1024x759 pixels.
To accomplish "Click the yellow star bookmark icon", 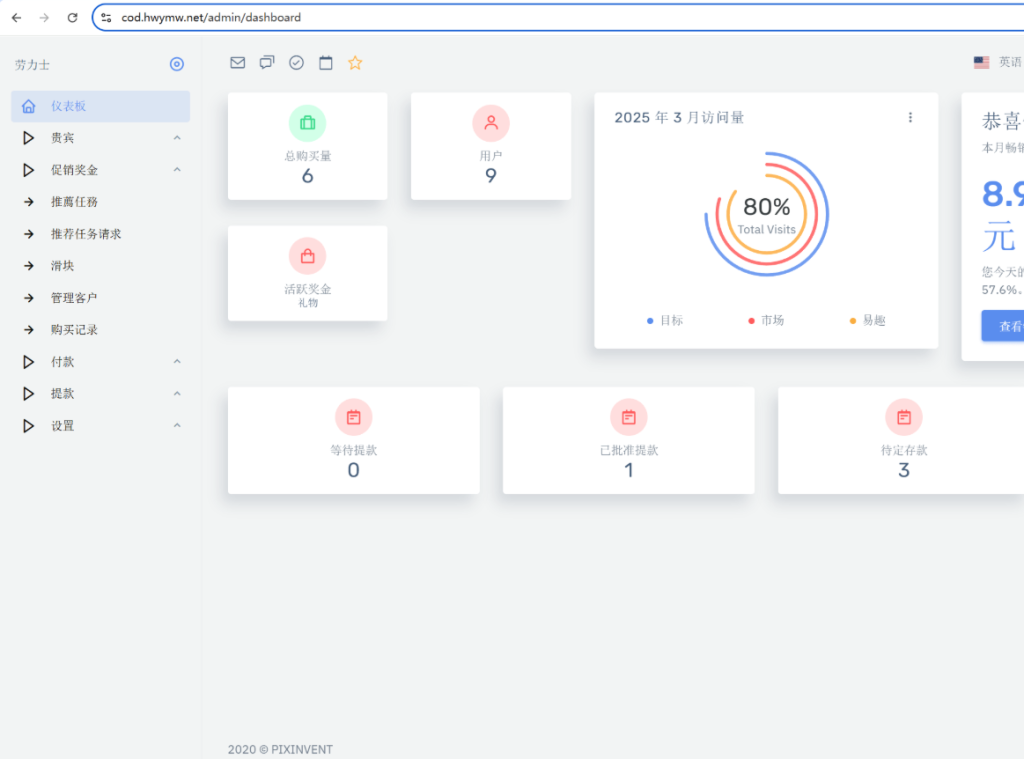I will [355, 63].
